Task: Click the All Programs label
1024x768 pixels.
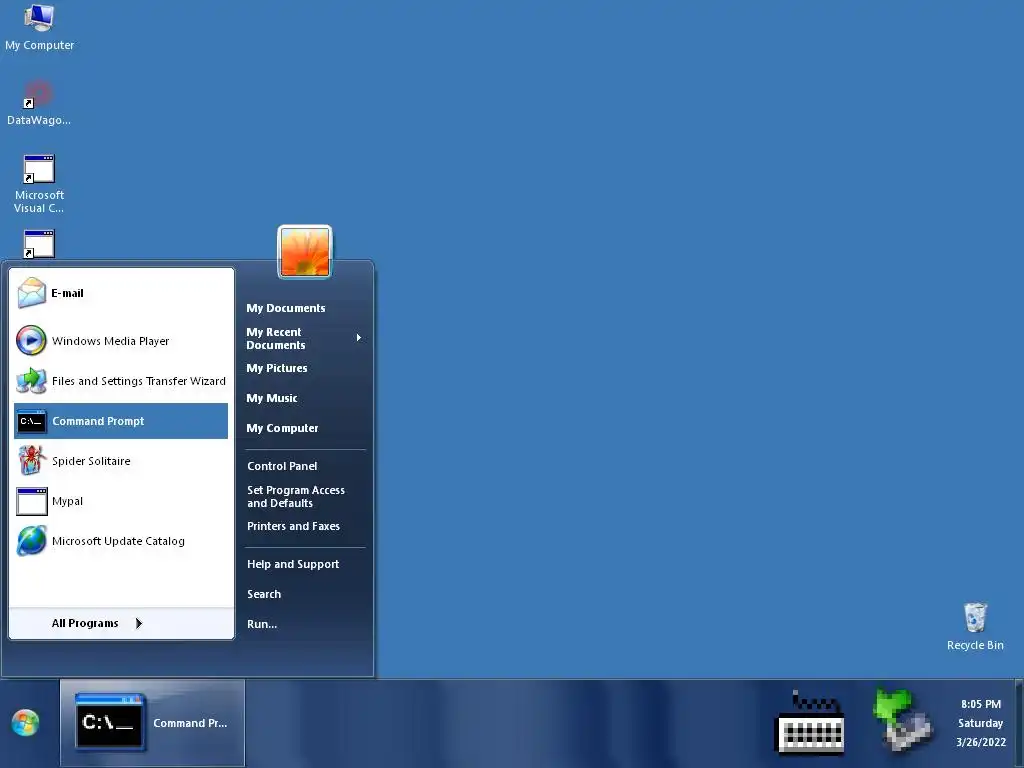Action: 85,623
